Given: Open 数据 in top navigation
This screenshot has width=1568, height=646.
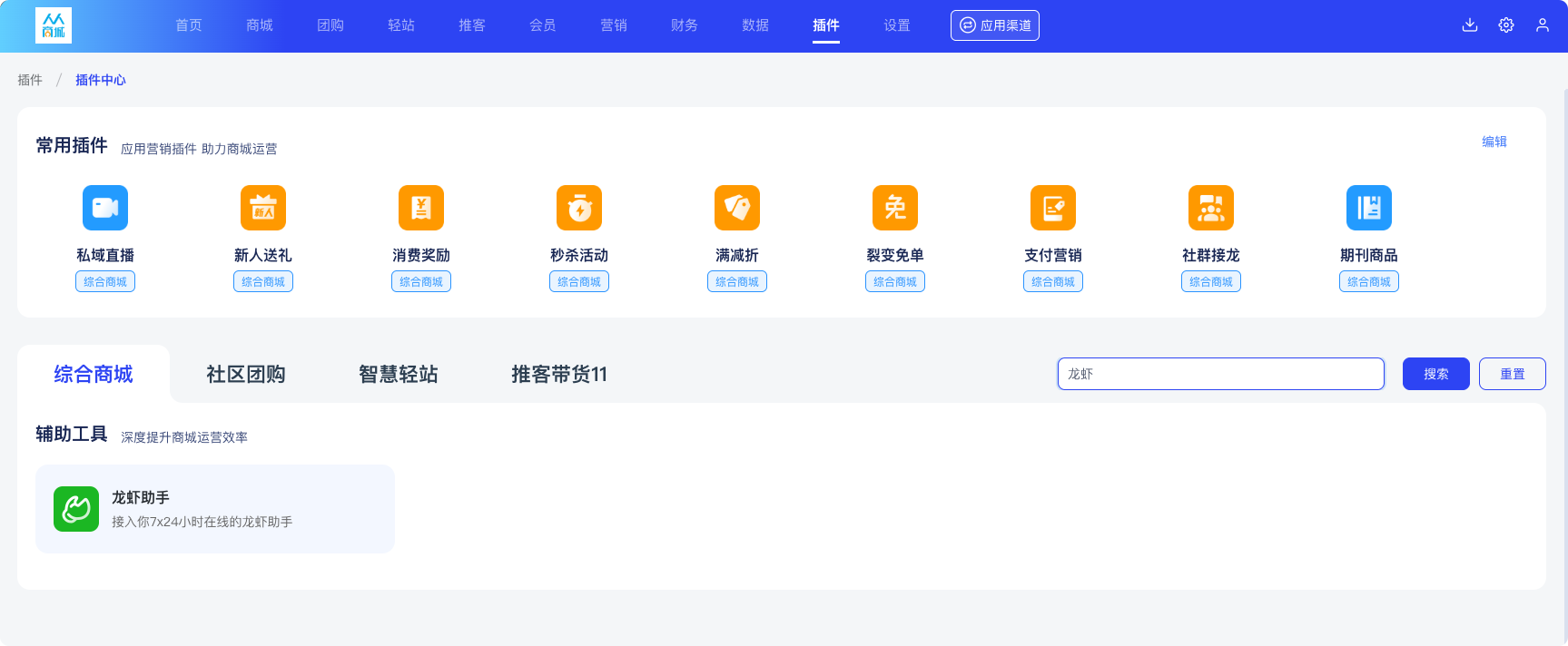Looking at the screenshot, I should (x=755, y=25).
